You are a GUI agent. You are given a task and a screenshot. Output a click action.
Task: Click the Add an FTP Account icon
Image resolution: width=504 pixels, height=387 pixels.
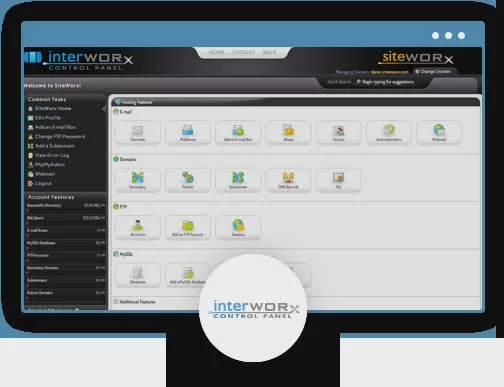[188, 228]
